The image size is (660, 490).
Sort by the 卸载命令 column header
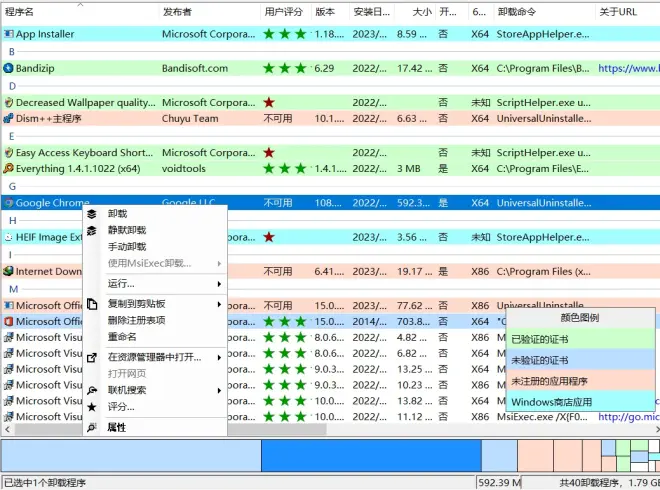(x=544, y=12)
